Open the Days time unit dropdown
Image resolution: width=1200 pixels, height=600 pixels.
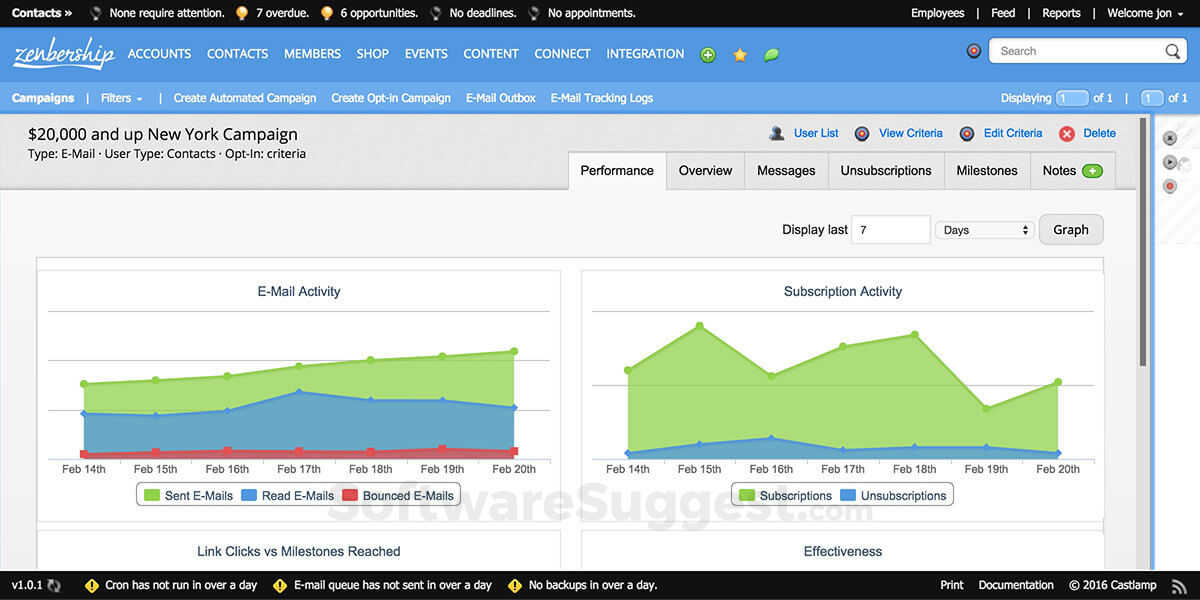[x=985, y=230]
